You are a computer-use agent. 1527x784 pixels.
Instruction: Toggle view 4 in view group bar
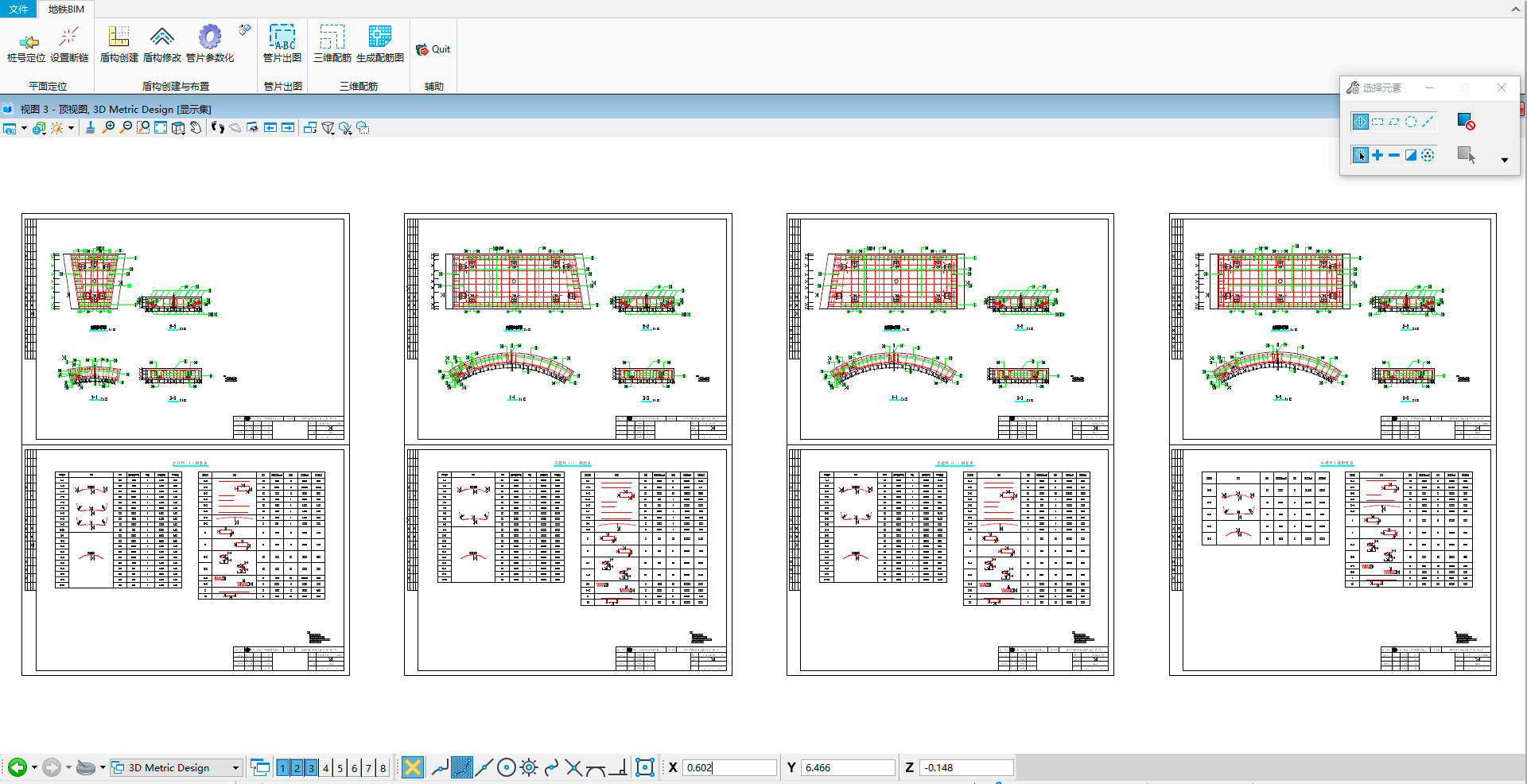click(x=325, y=768)
